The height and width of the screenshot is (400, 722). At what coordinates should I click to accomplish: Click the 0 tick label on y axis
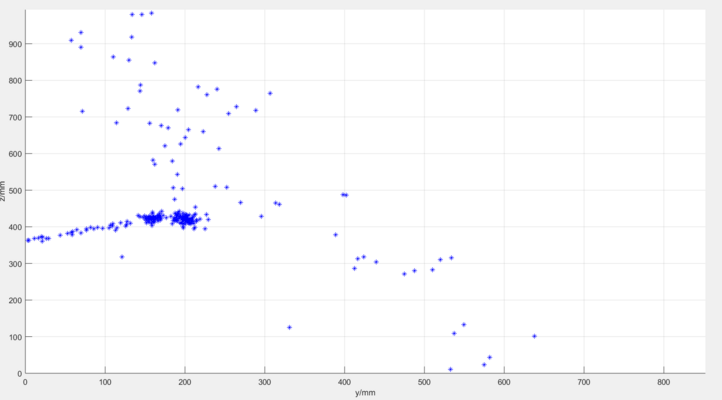click(x=26, y=382)
